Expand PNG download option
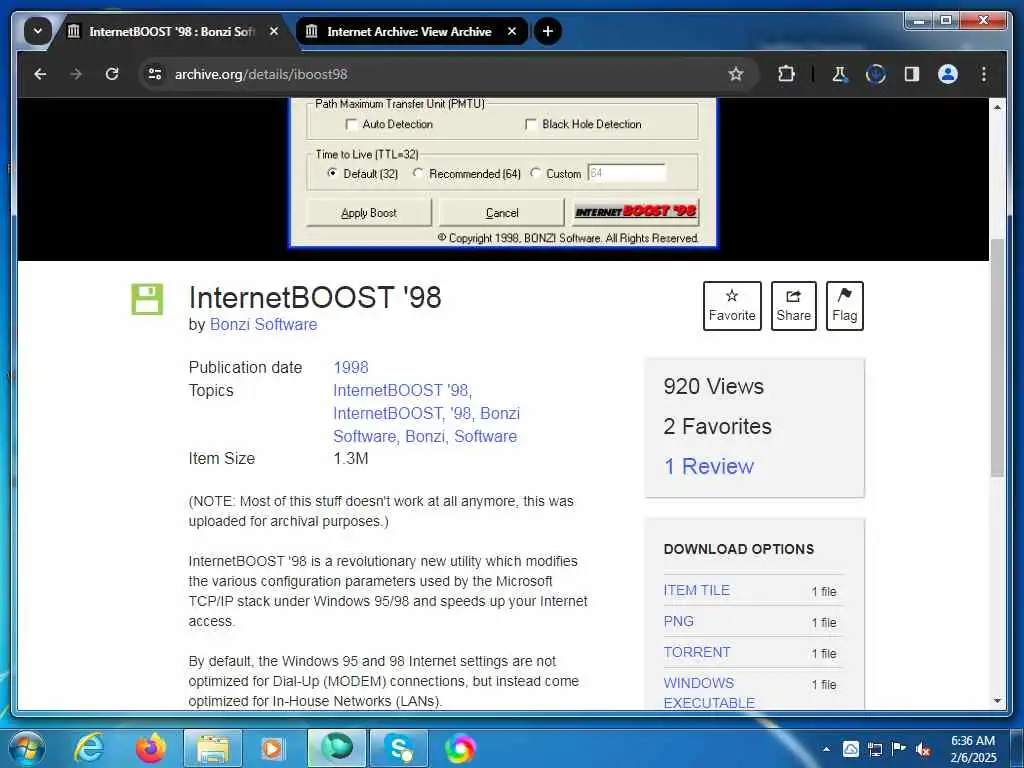 click(x=679, y=621)
